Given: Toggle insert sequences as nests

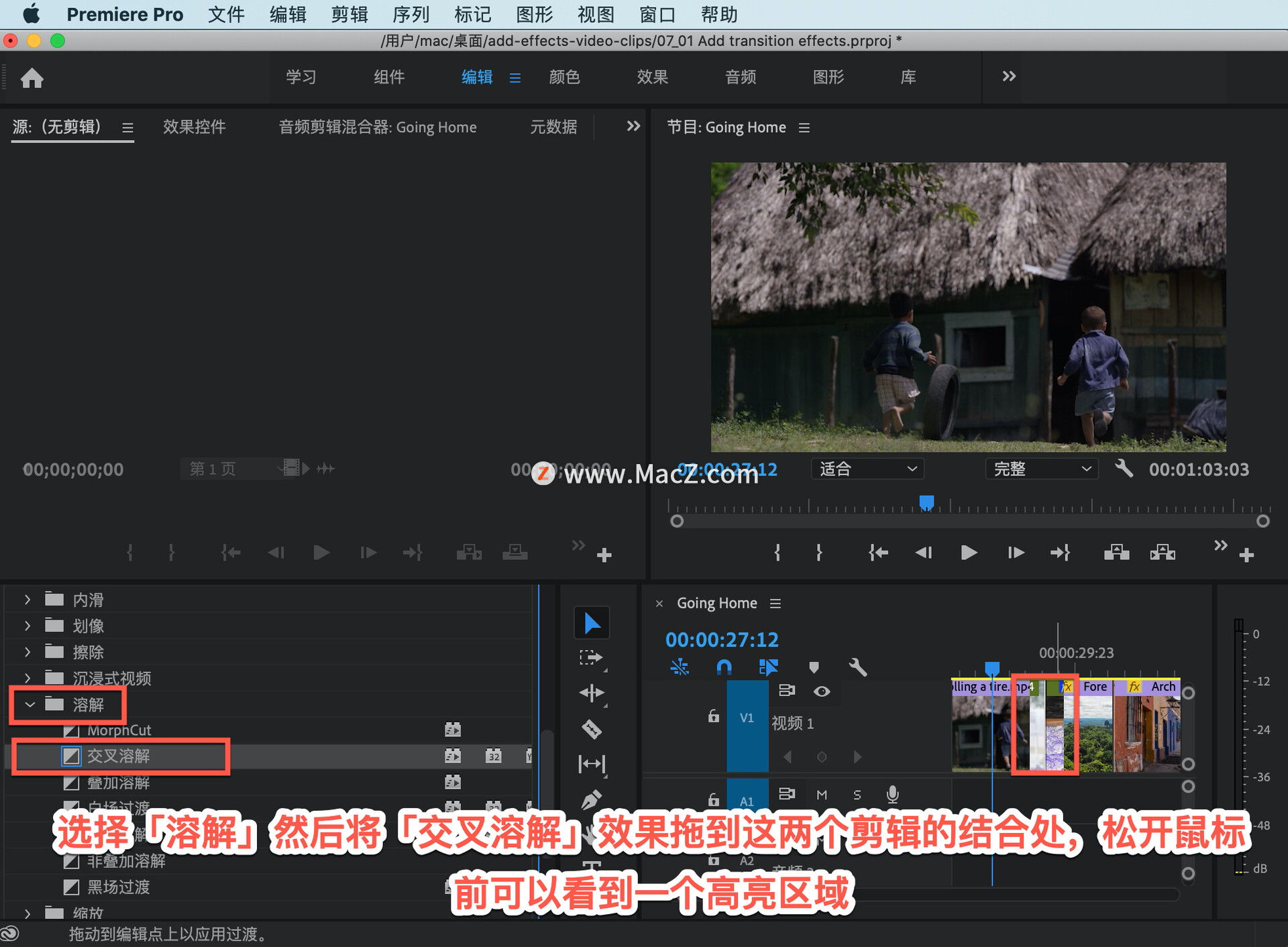Looking at the screenshot, I should [679, 667].
